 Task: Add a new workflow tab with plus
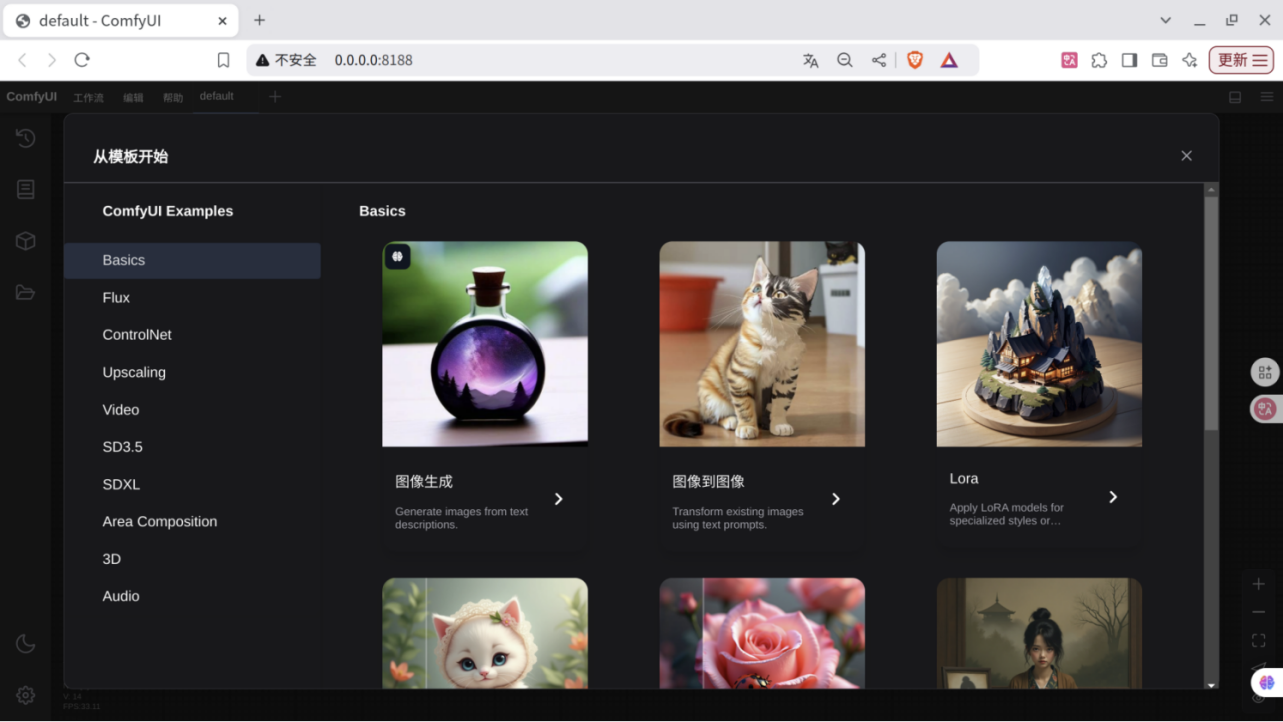pyautogui.click(x=275, y=97)
